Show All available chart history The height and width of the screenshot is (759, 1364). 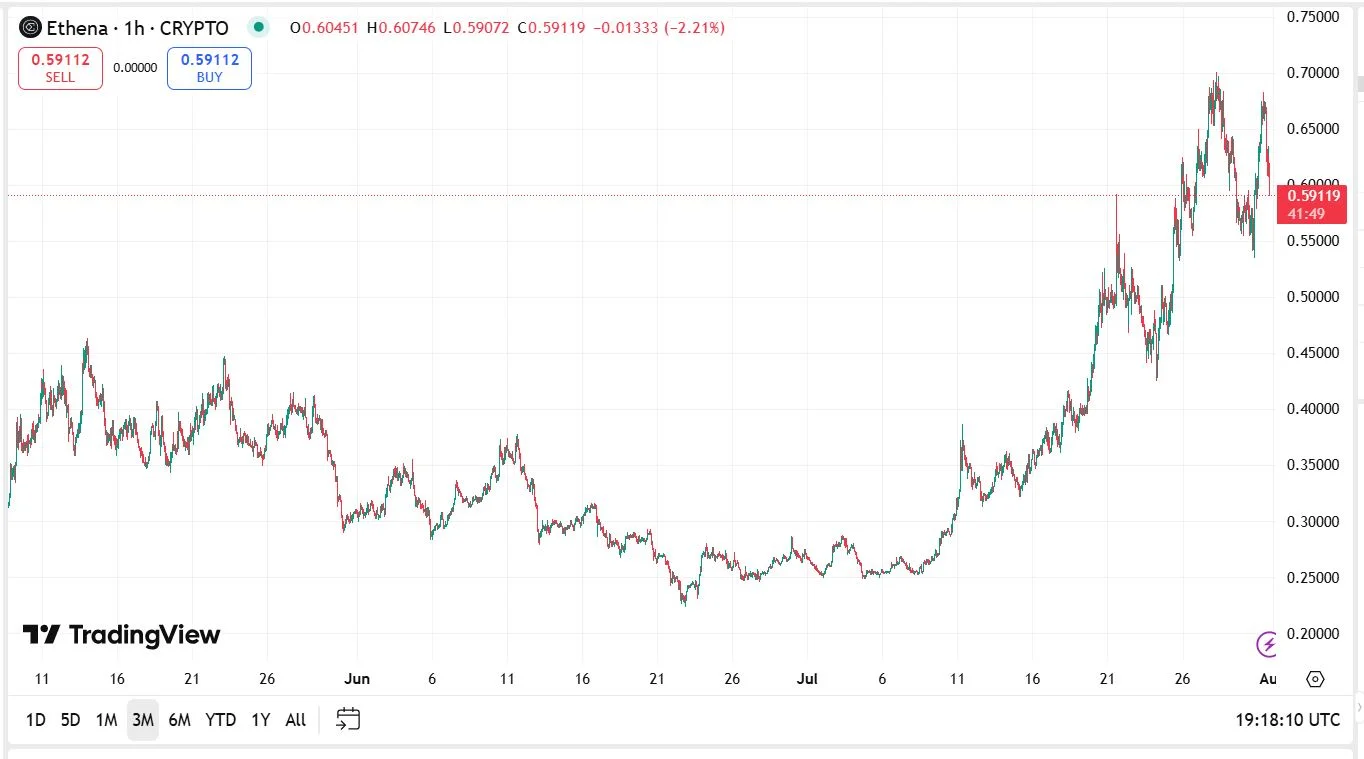(295, 720)
